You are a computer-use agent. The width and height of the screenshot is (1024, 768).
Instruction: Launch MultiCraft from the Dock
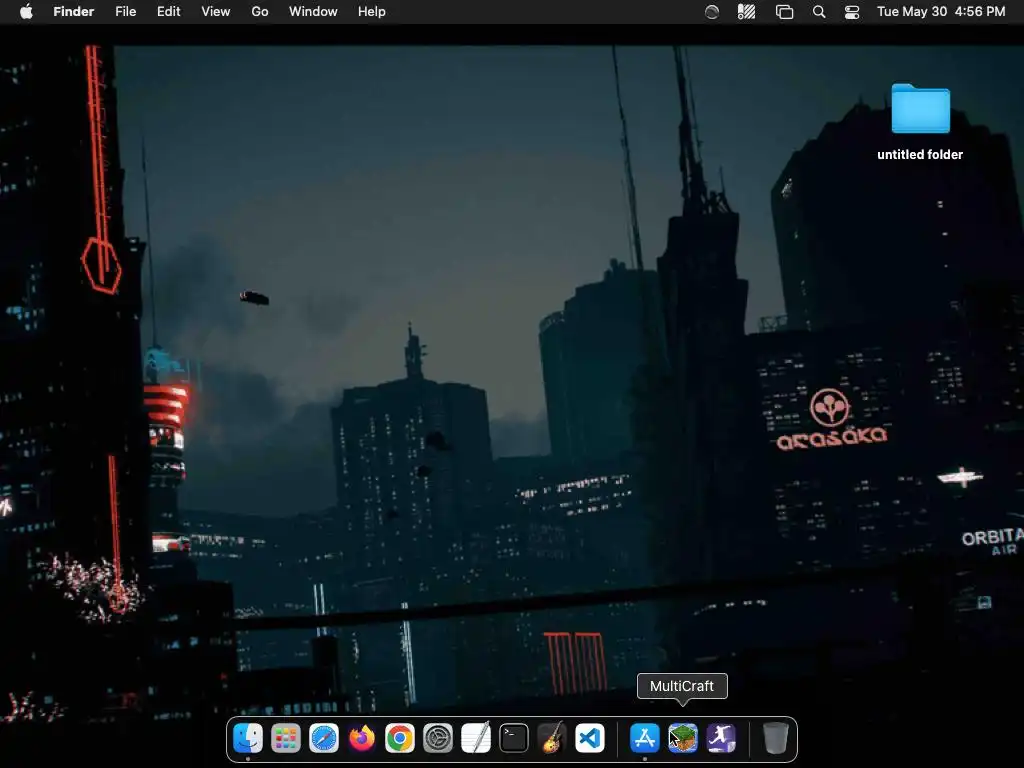pyautogui.click(x=682, y=739)
